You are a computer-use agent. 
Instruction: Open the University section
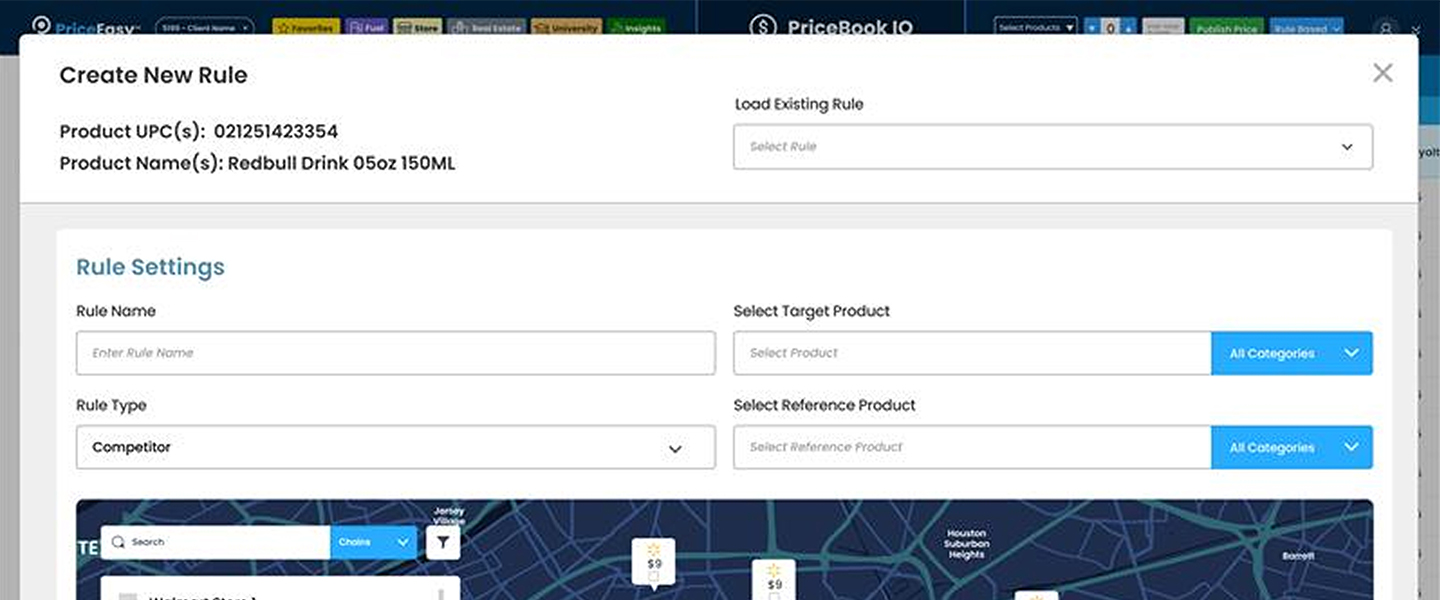[x=567, y=27]
